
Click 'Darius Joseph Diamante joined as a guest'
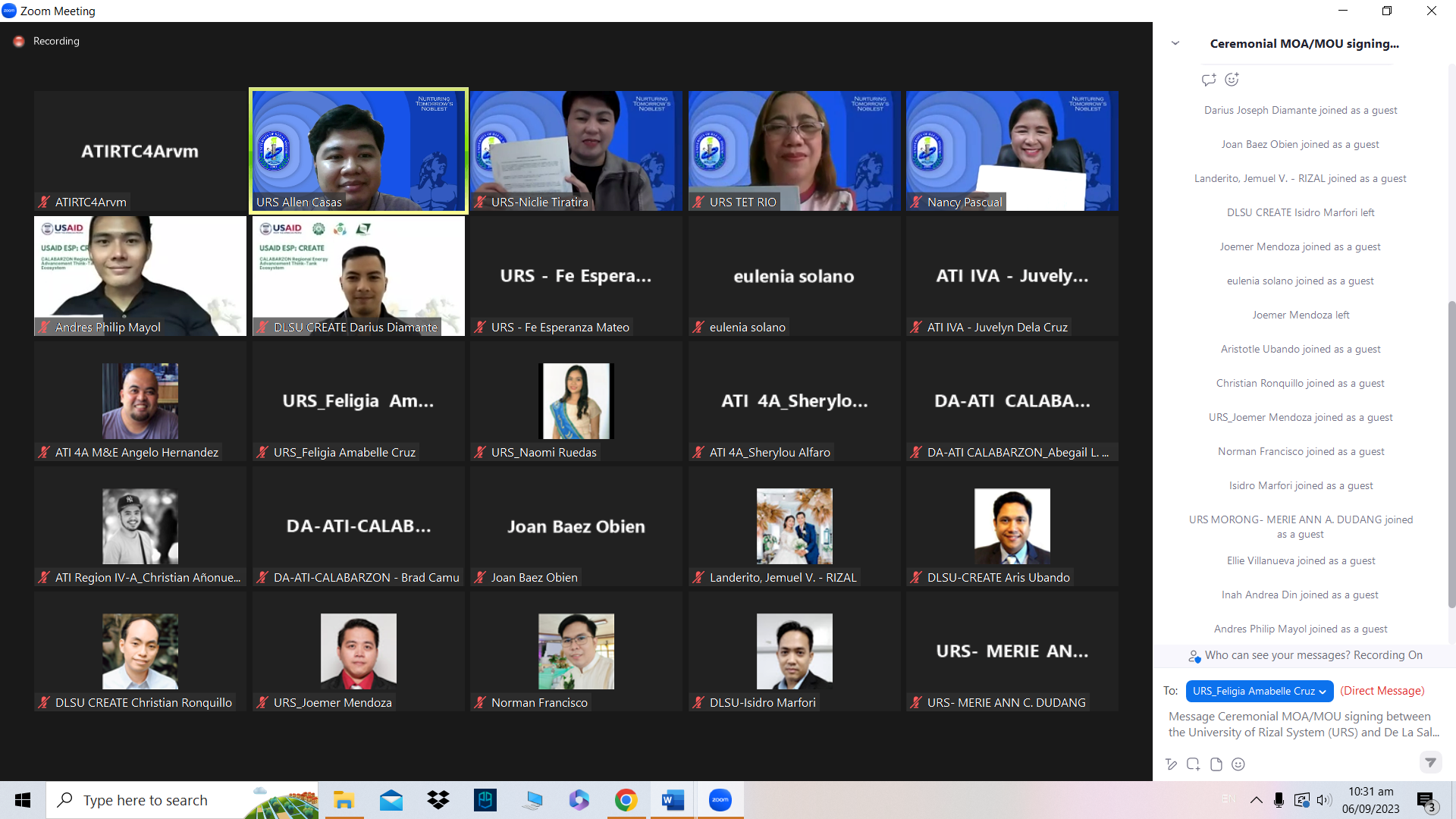coord(1301,110)
